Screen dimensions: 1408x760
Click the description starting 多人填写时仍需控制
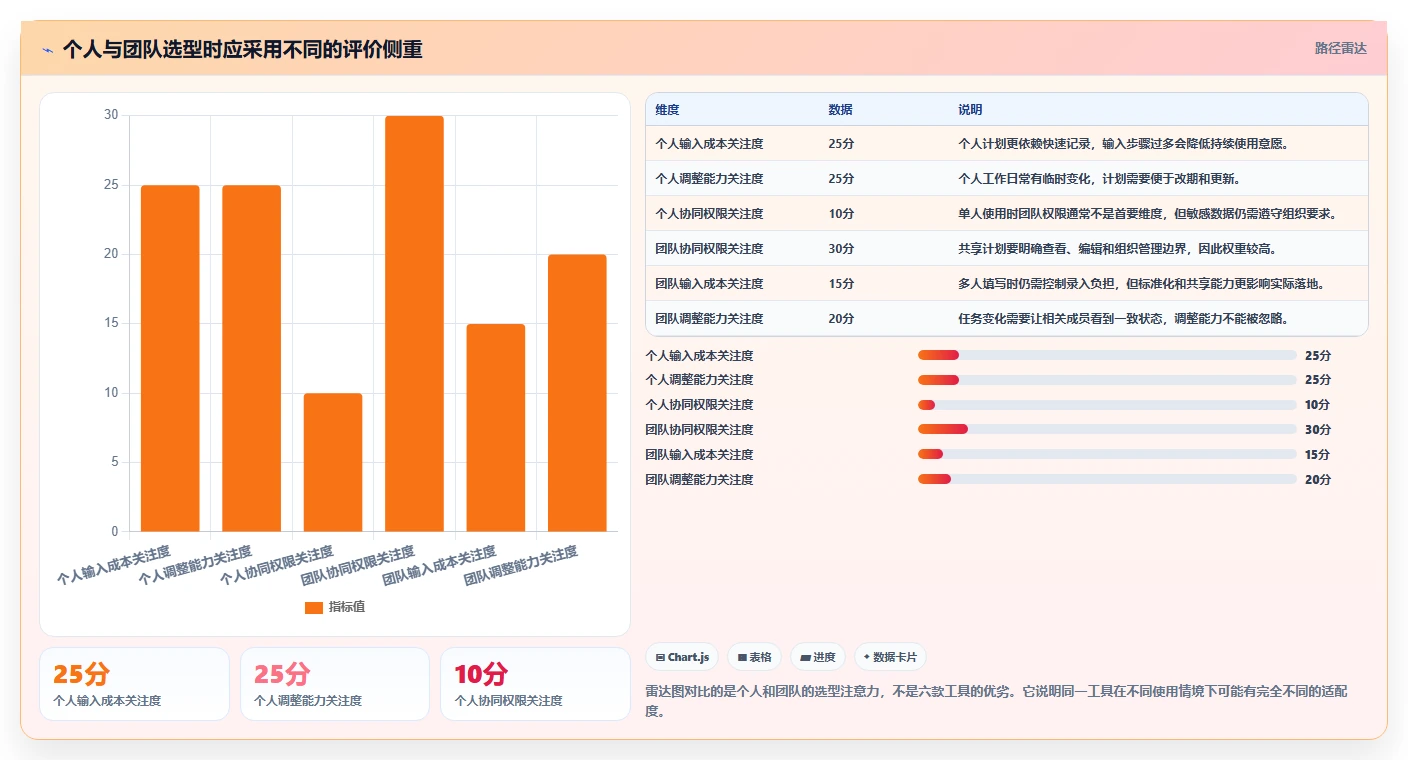tap(1142, 283)
